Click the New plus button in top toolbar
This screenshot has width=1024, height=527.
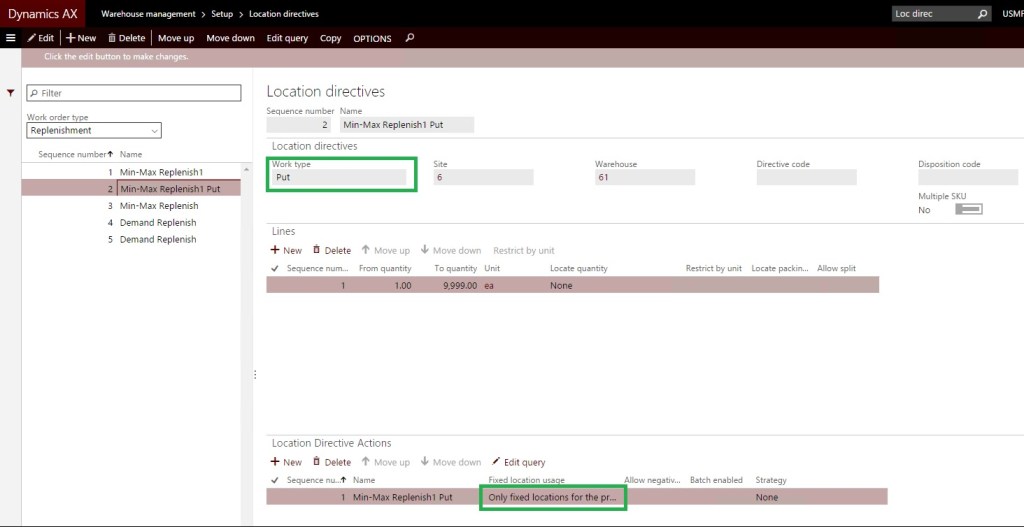pyautogui.click(x=81, y=38)
